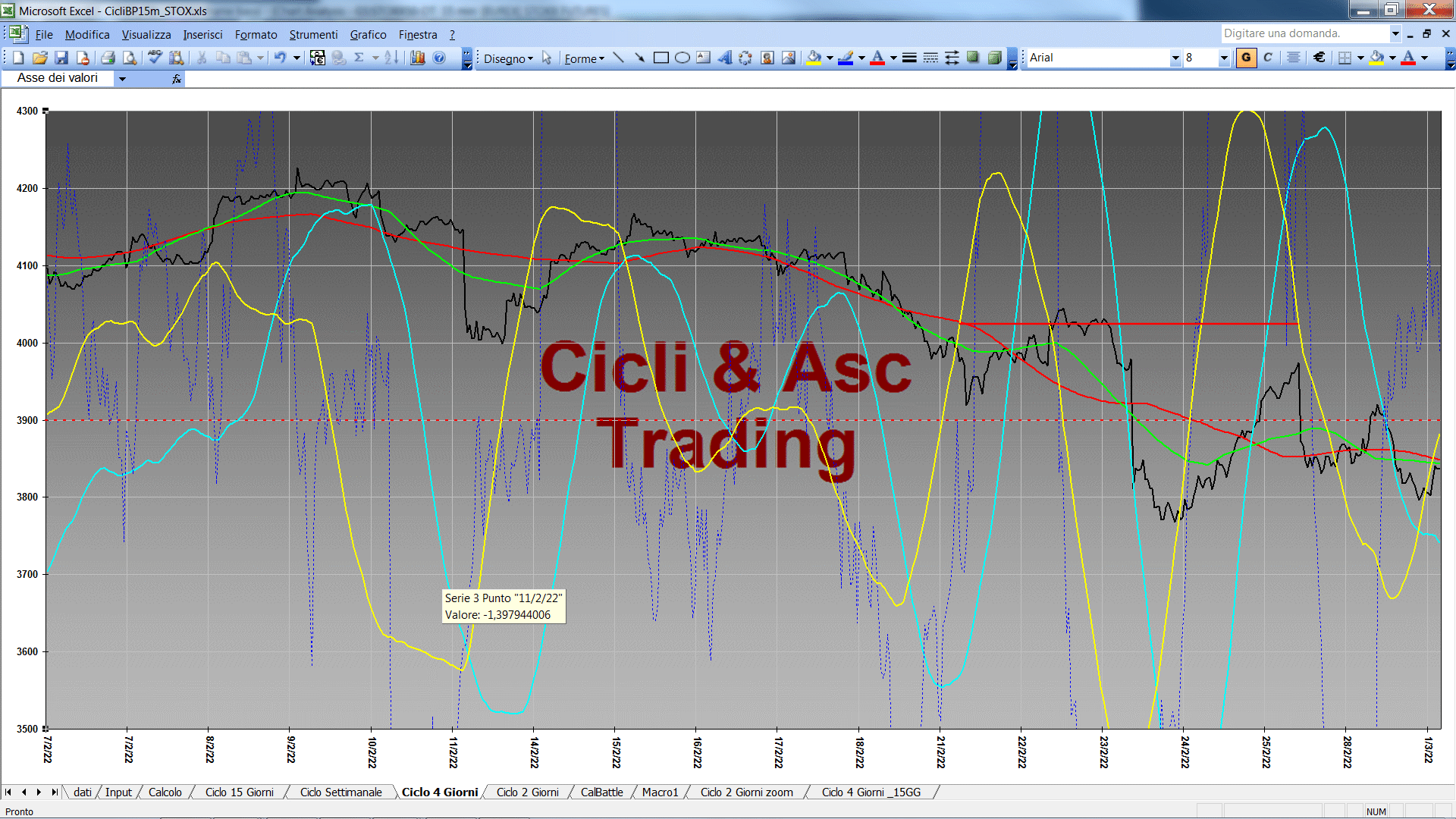Expand the Fill Color dropdown arrow in Drawing toolbar
This screenshot has height=819, width=1456.
pos(830,58)
